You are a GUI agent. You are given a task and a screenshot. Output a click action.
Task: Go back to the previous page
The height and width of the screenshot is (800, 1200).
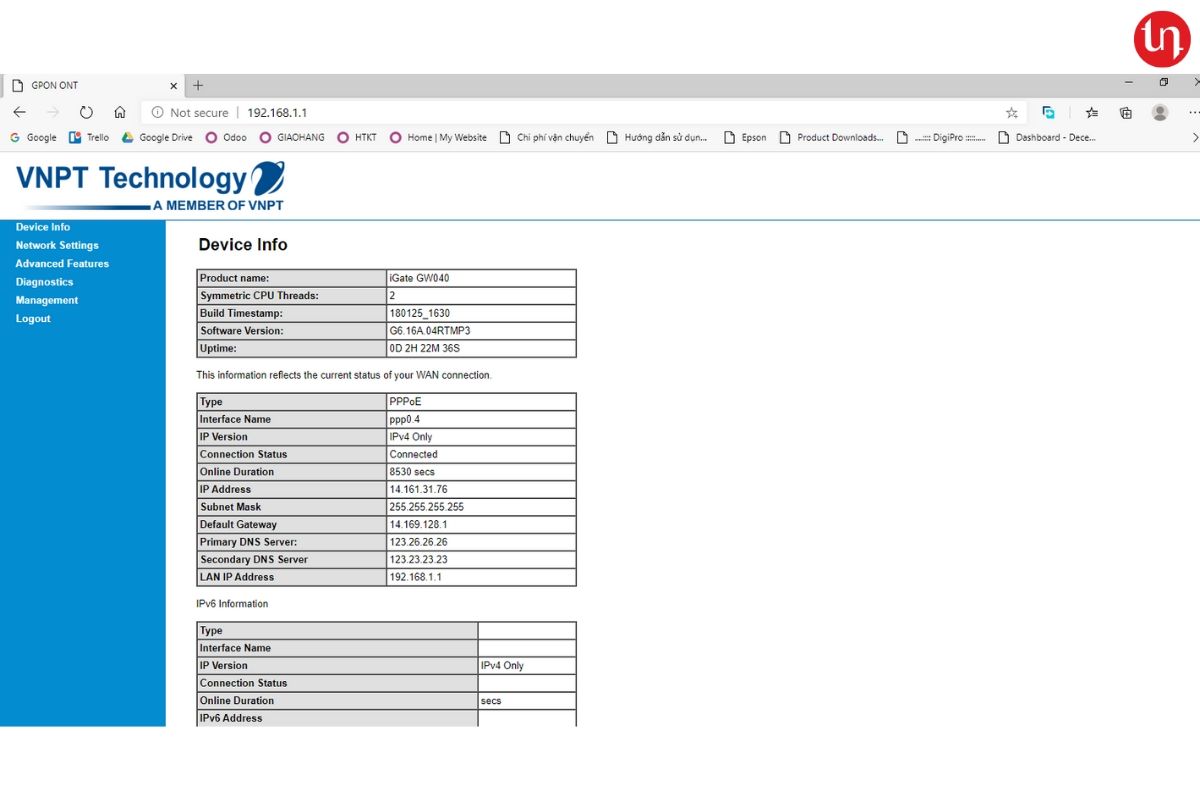click(x=20, y=113)
